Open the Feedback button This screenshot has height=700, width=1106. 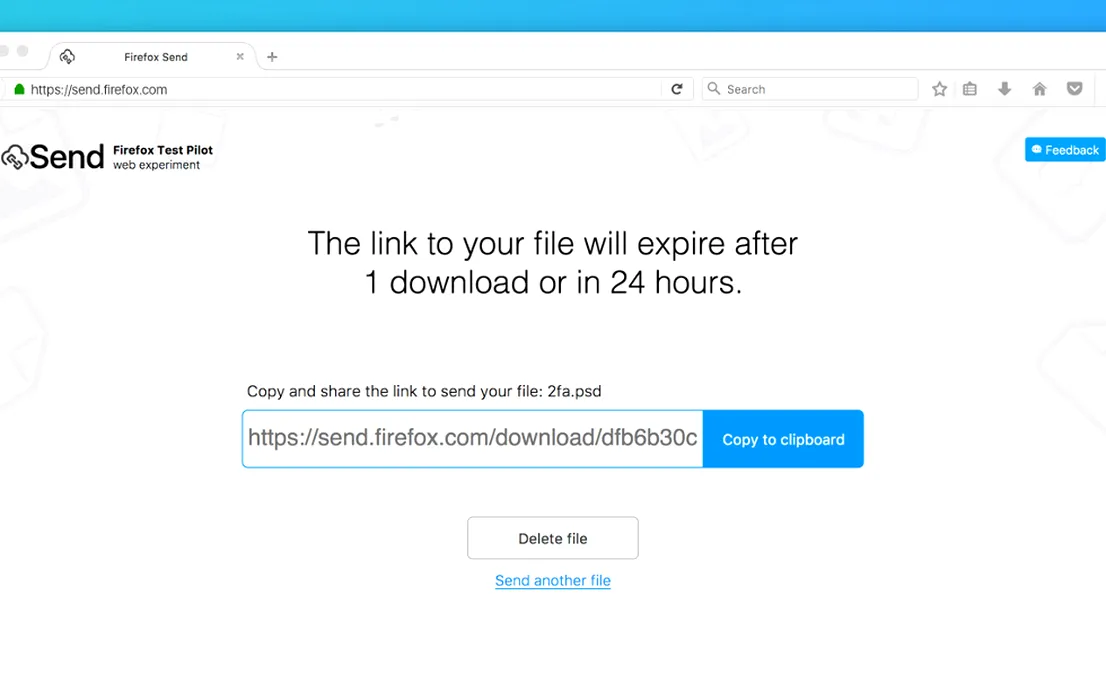(x=1065, y=150)
